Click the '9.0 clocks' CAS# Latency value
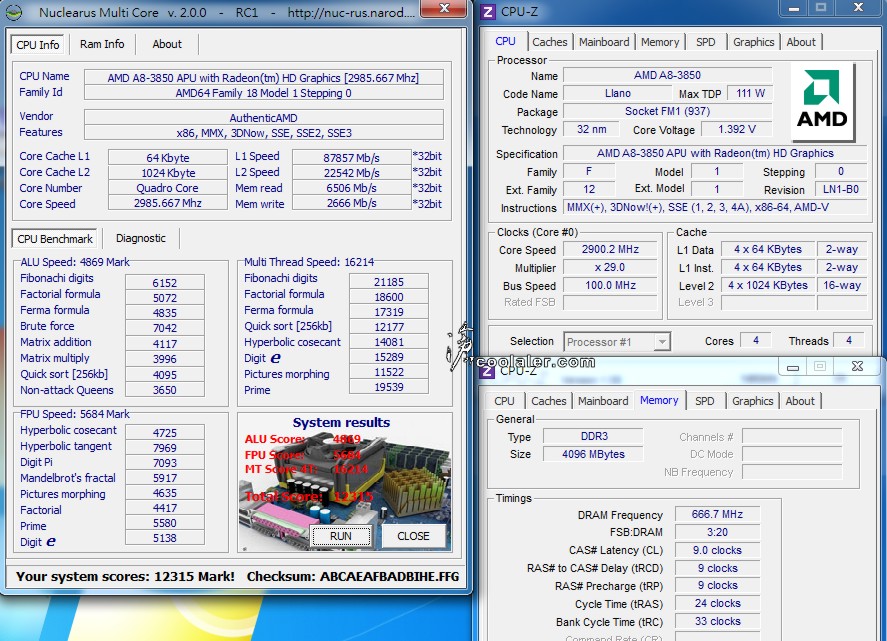 click(x=717, y=550)
